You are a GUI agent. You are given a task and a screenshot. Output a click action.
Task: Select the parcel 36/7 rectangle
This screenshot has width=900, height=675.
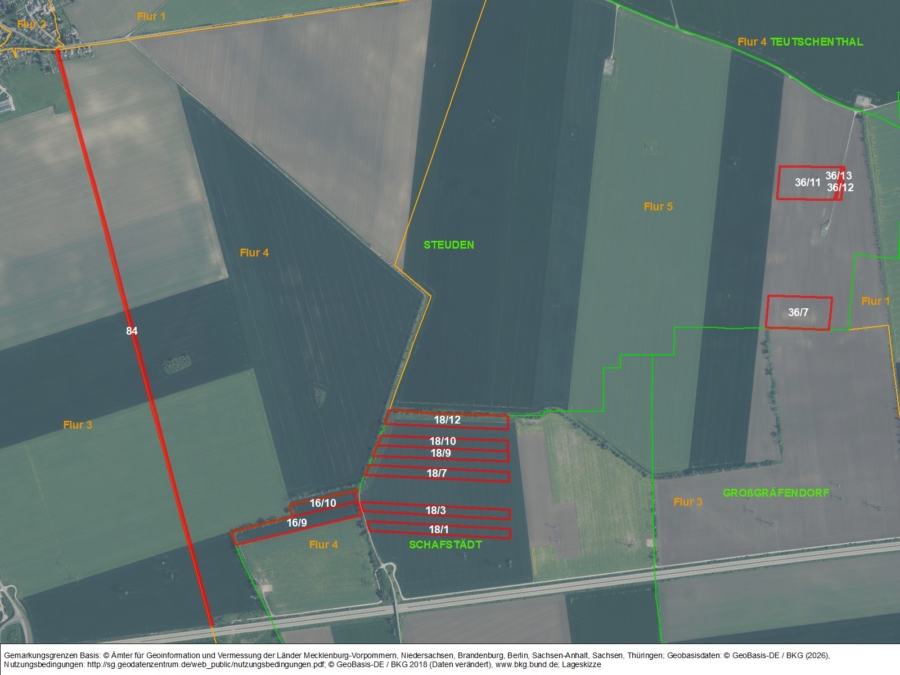pyautogui.click(x=798, y=313)
